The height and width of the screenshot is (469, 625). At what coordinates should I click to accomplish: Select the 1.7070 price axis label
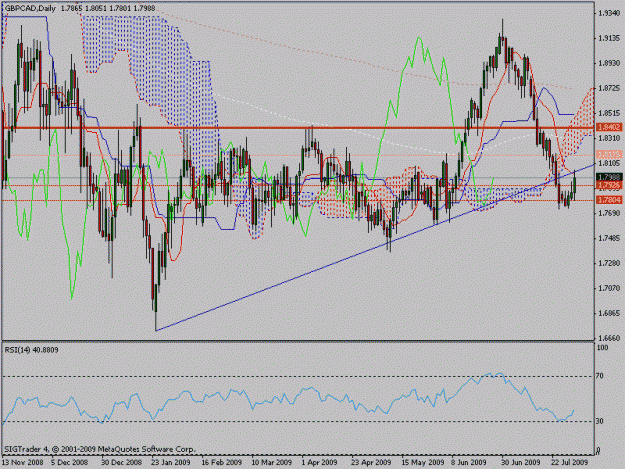(610, 288)
